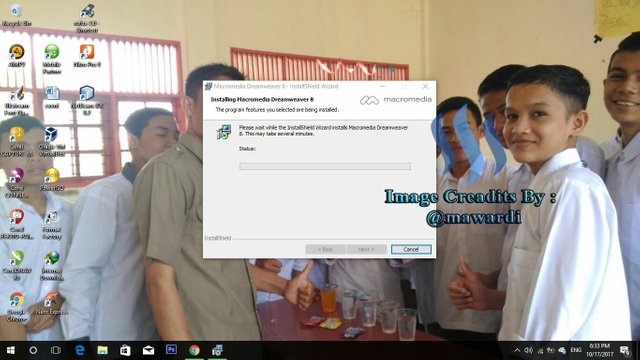Select the Nero Express desktop shortcut
640x360 pixels.
click(x=52, y=304)
